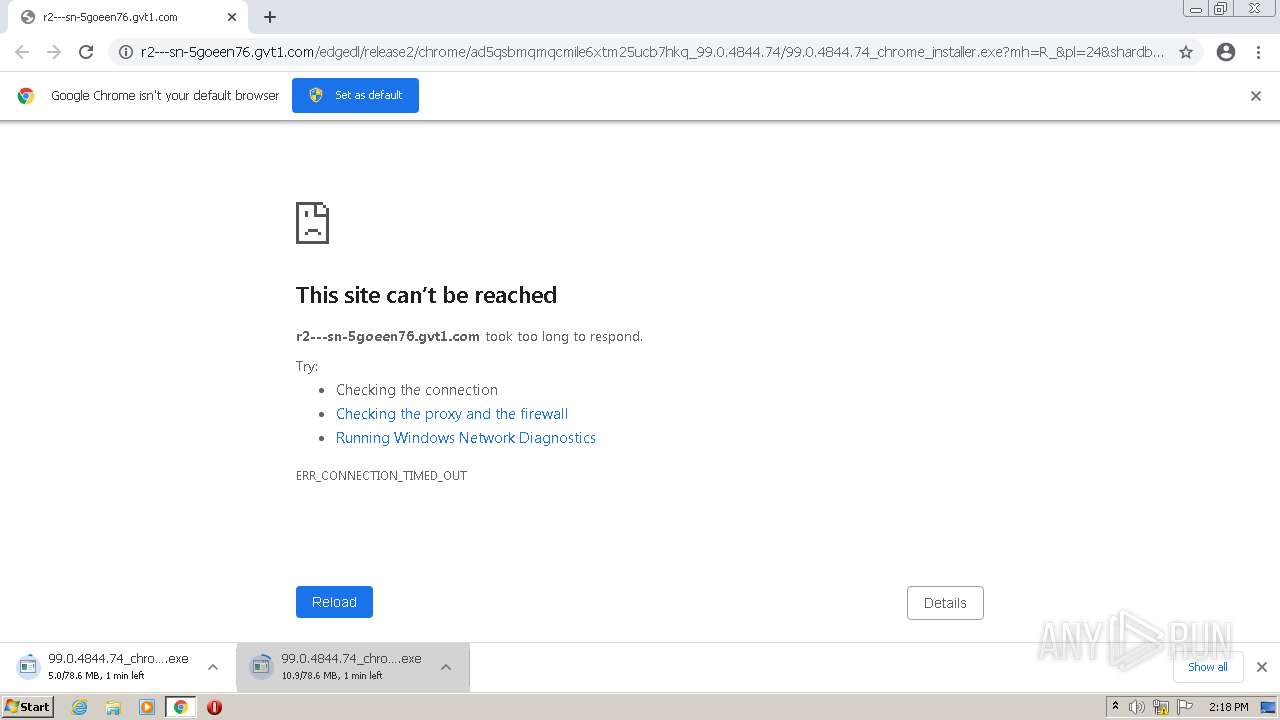The image size is (1280, 720).
Task: Open a new tab with plus button
Action: [270, 17]
